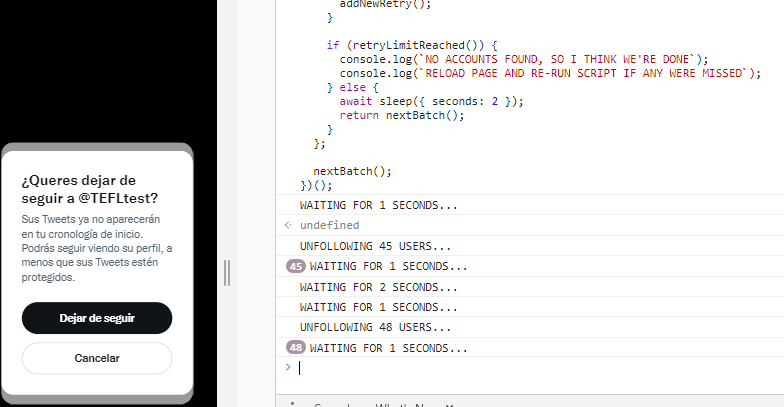
Task: Click the 'NO ACCOUNTS FOUND' console.log code line
Action: (x=522, y=59)
